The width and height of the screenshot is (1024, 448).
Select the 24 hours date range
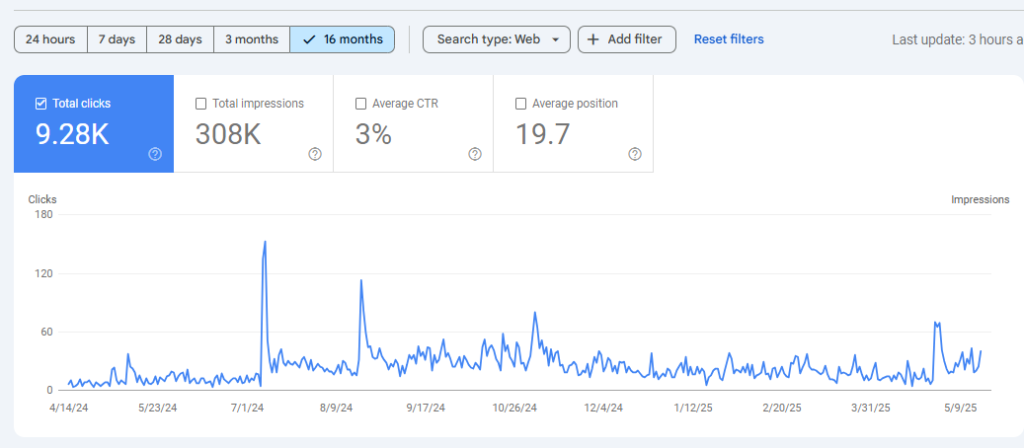pos(50,39)
